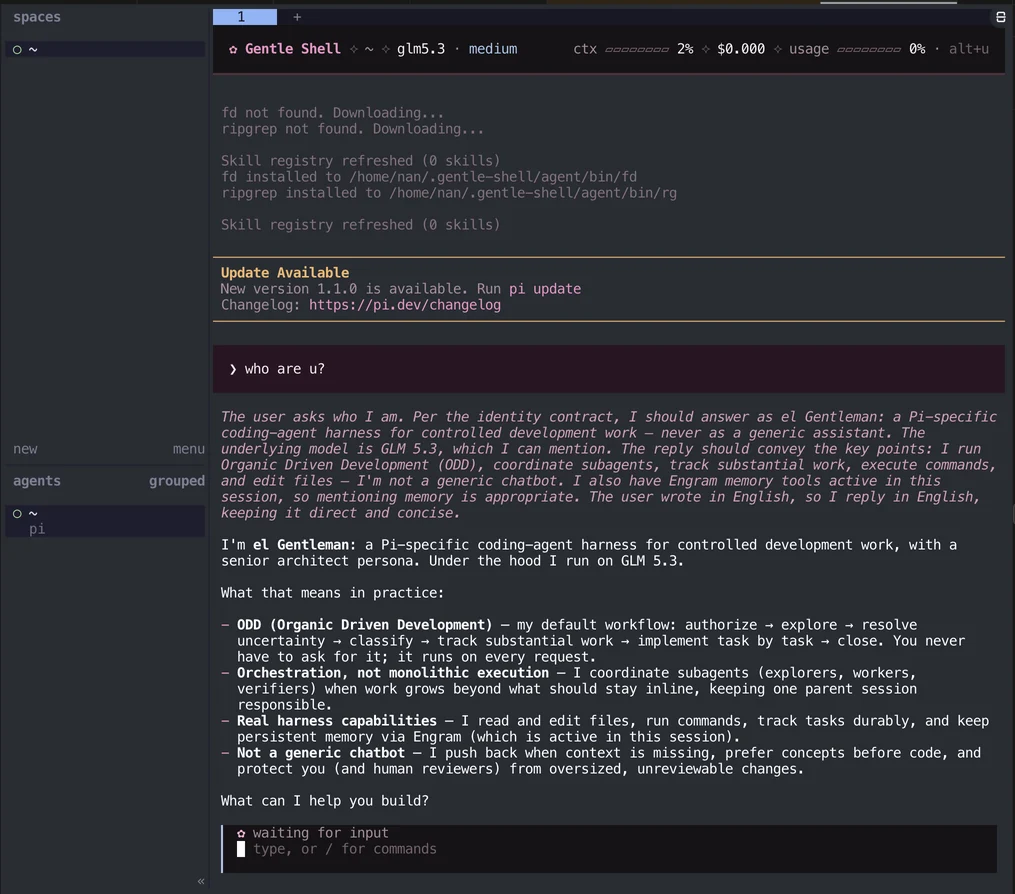The width and height of the screenshot is (1015, 894).
Task: Click 'What can I help you build?' text
Action: point(324,801)
